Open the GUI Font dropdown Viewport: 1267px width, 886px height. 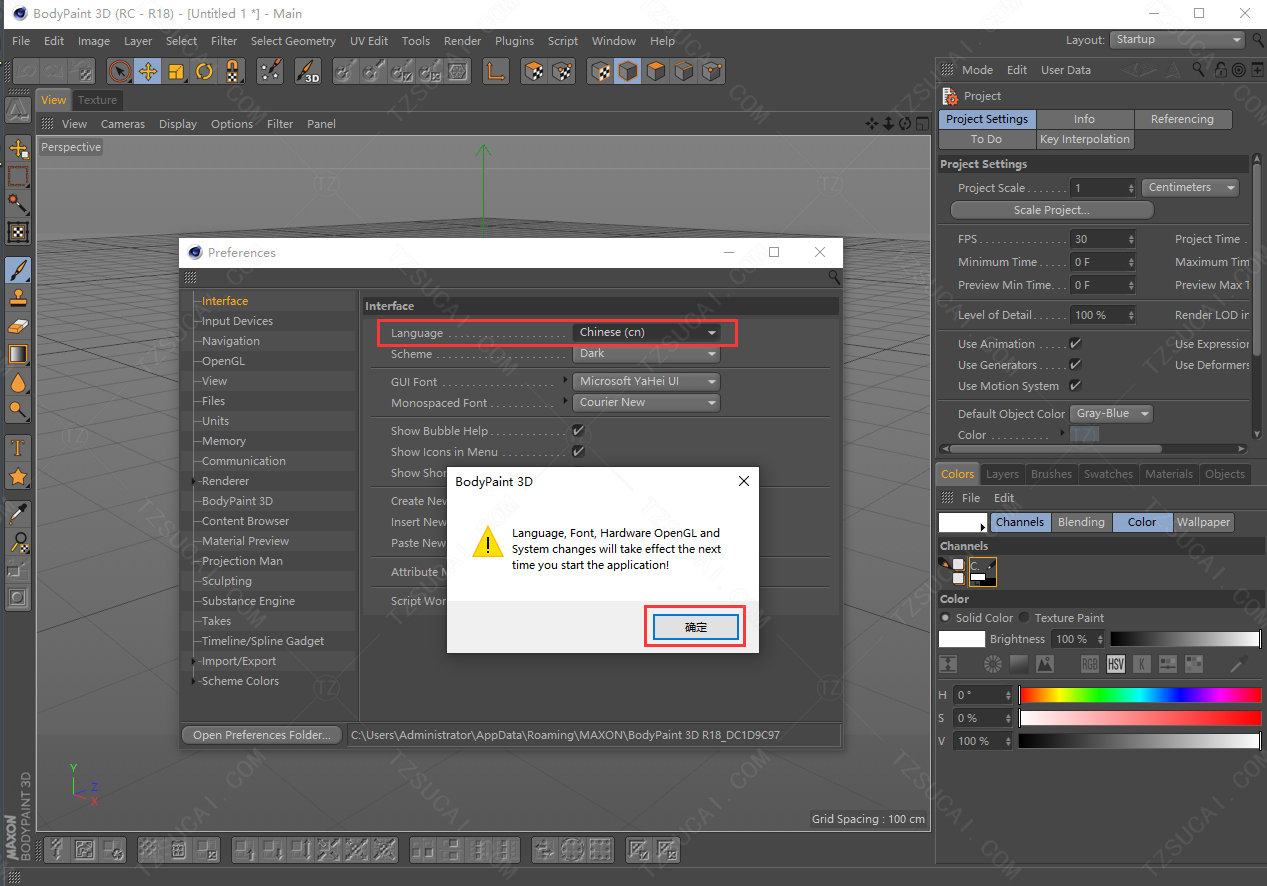click(x=647, y=382)
